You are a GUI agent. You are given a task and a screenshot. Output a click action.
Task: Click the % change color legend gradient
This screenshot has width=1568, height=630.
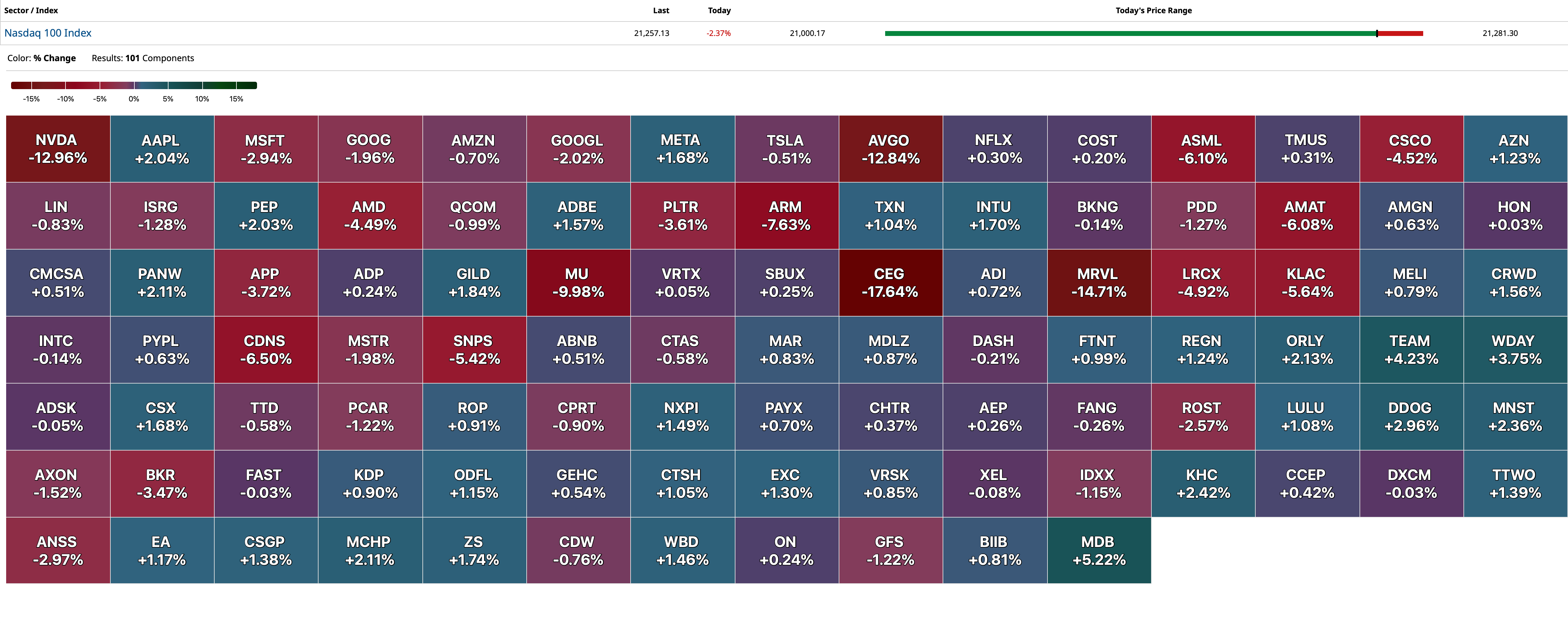pyautogui.click(x=134, y=85)
